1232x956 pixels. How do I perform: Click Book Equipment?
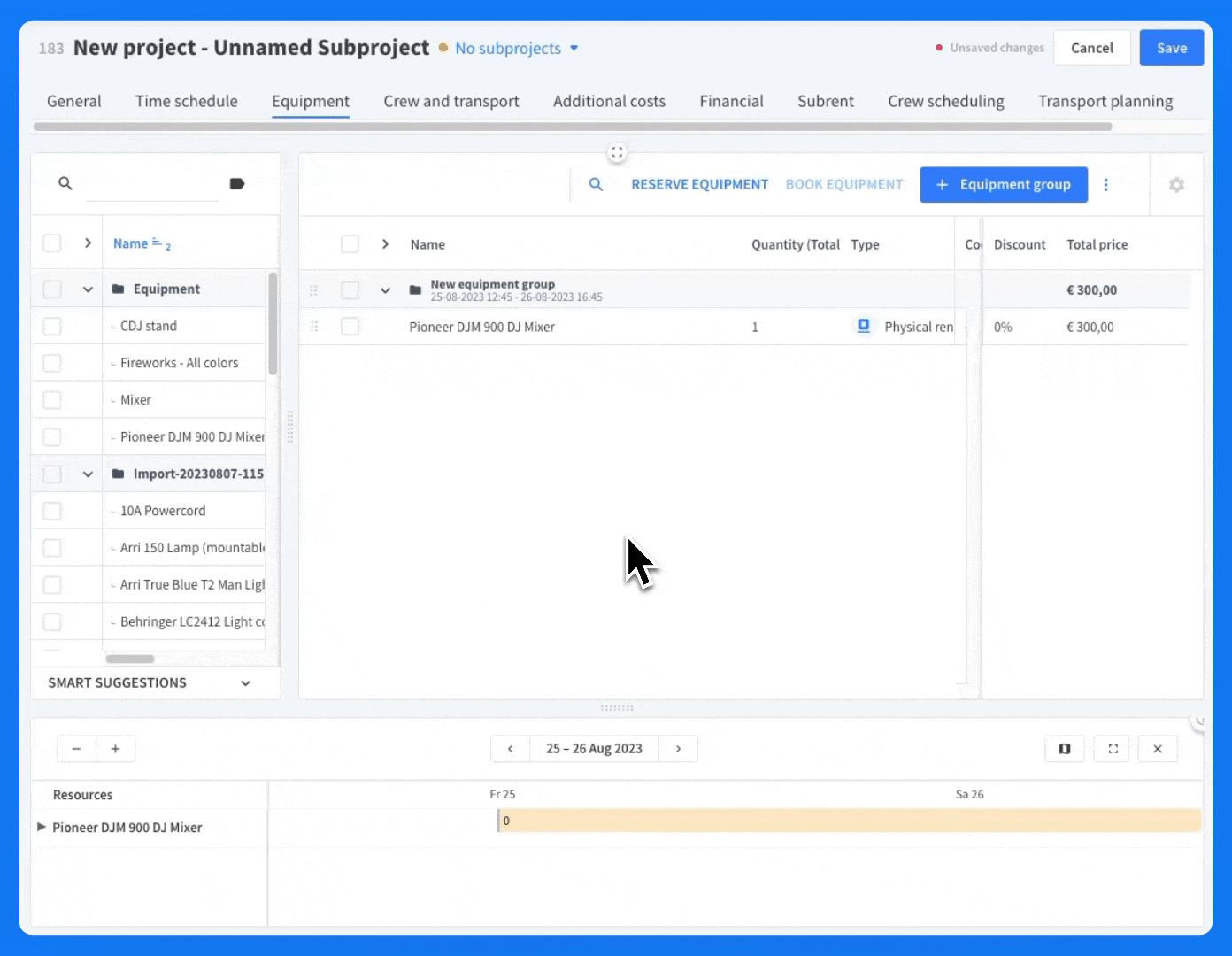tap(844, 184)
